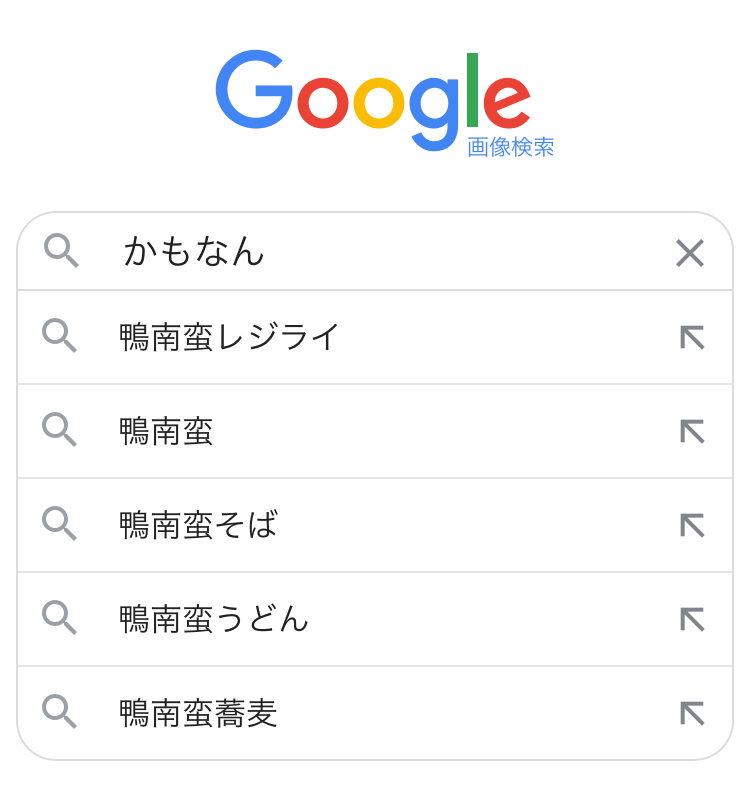The width and height of the screenshot is (750, 794).
Task: Click the magnifier icon in the search box
Action: point(61,250)
